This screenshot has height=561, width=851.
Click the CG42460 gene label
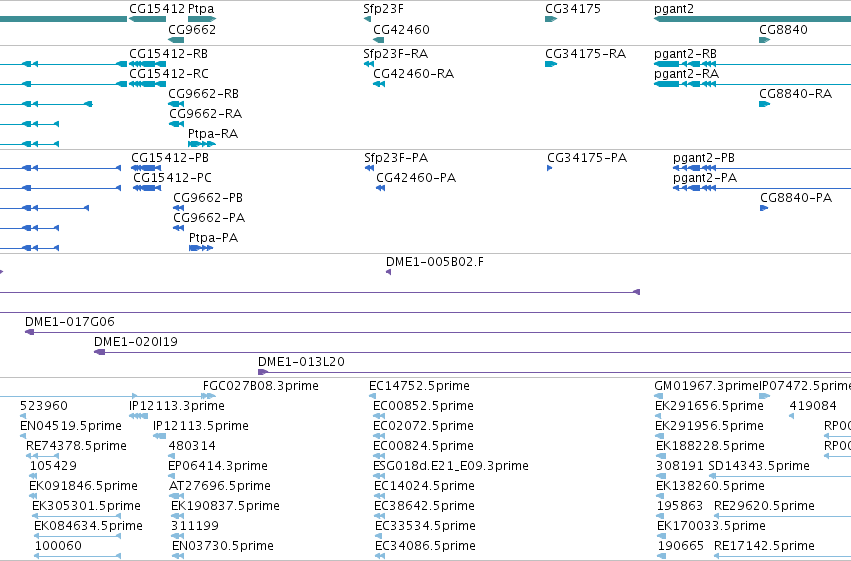pyautogui.click(x=401, y=30)
